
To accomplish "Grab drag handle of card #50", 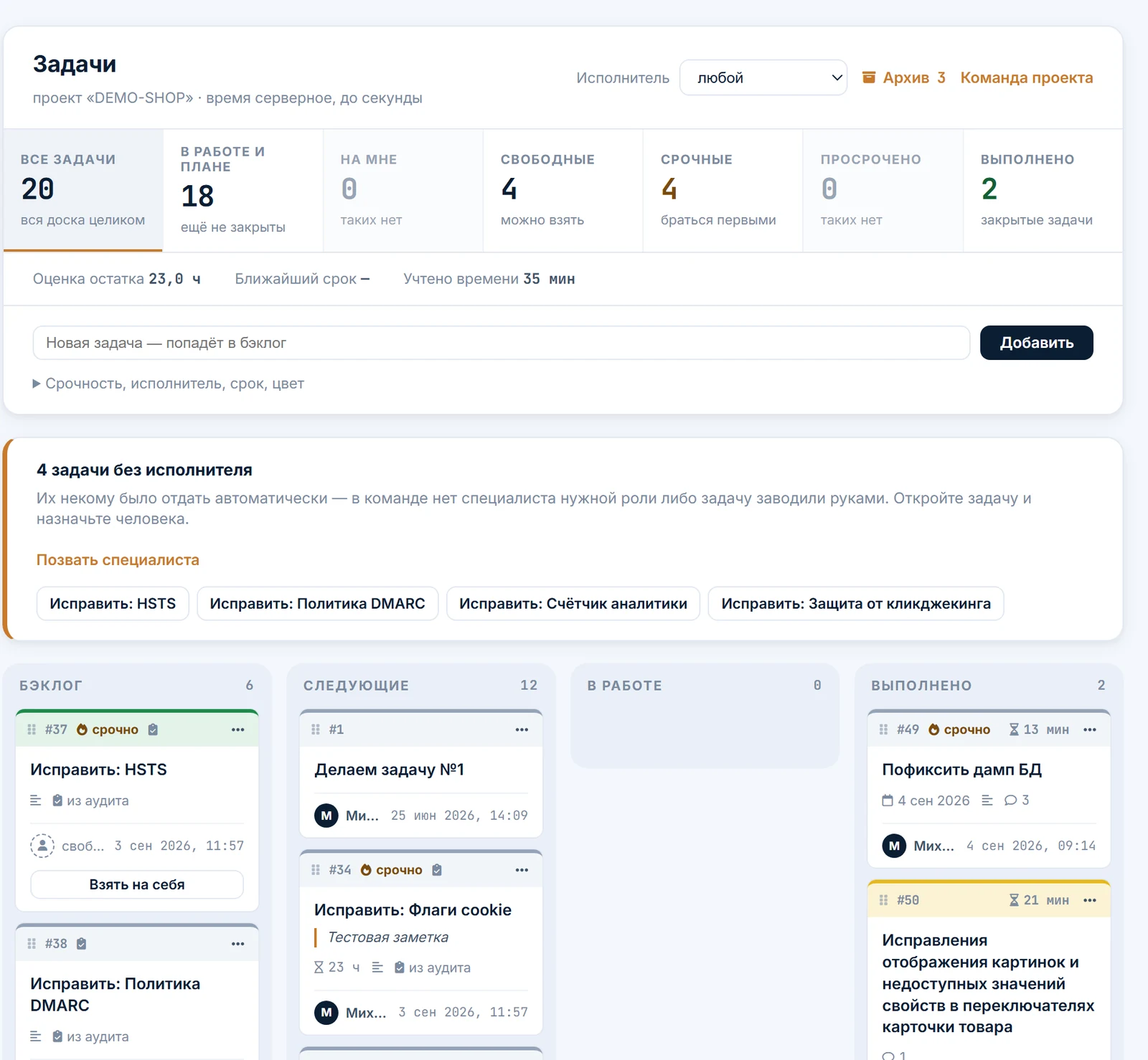I will pos(883,900).
